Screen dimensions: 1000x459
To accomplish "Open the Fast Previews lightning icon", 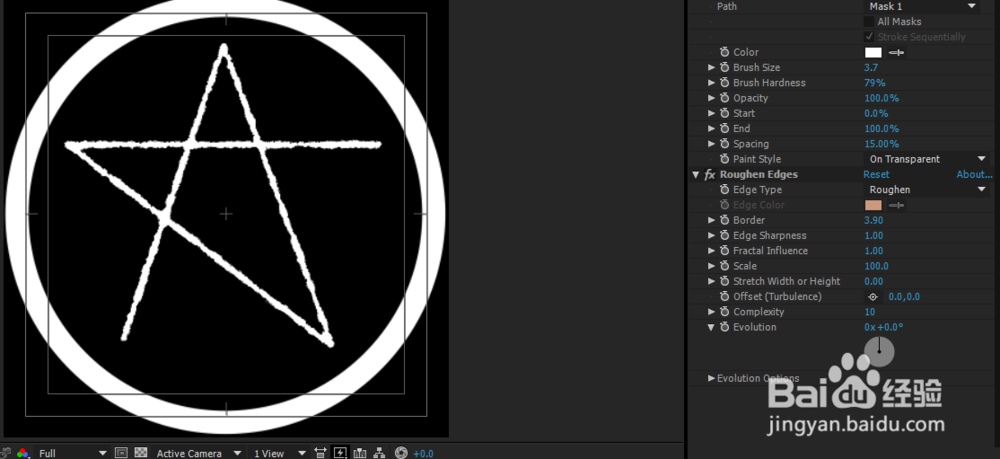I will [340, 453].
